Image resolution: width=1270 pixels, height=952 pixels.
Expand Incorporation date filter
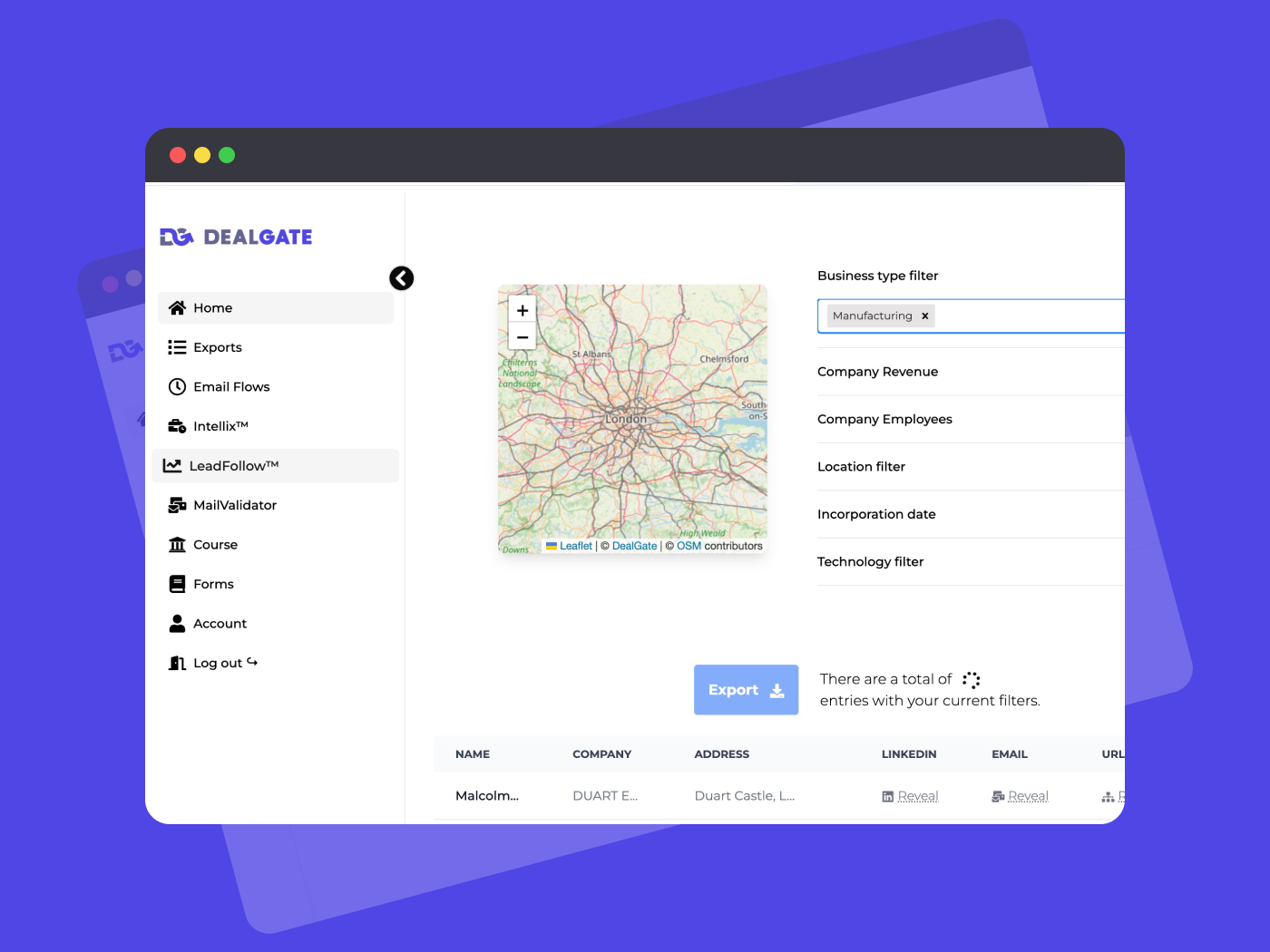pos(971,514)
